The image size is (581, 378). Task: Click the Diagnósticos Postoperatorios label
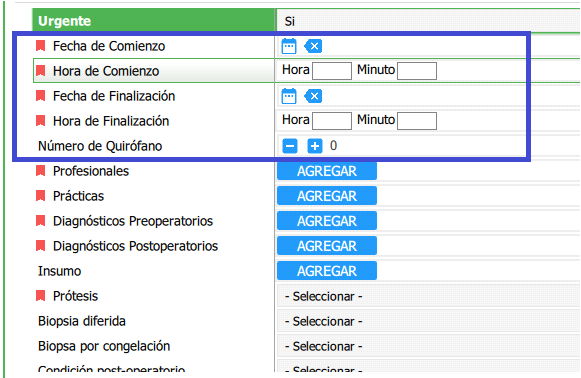(135, 246)
